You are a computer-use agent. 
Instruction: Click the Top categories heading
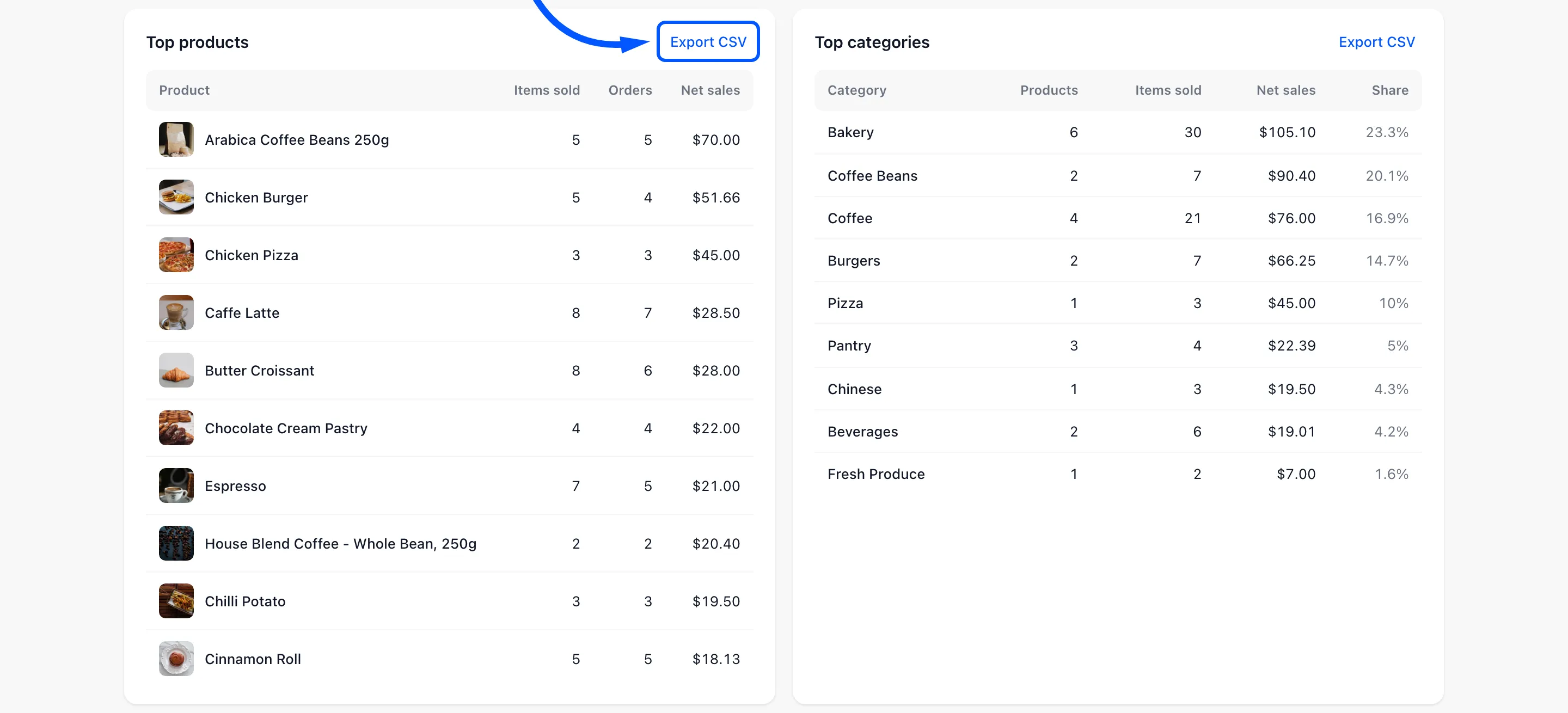(872, 42)
